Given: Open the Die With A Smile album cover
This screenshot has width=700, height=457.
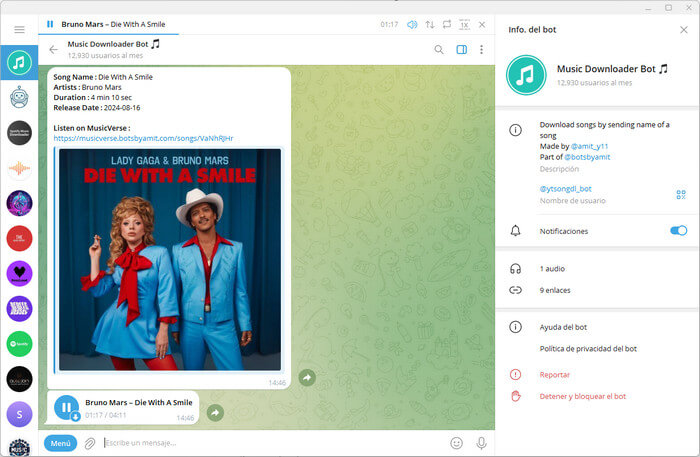Looking at the screenshot, I should coord(170,259).
